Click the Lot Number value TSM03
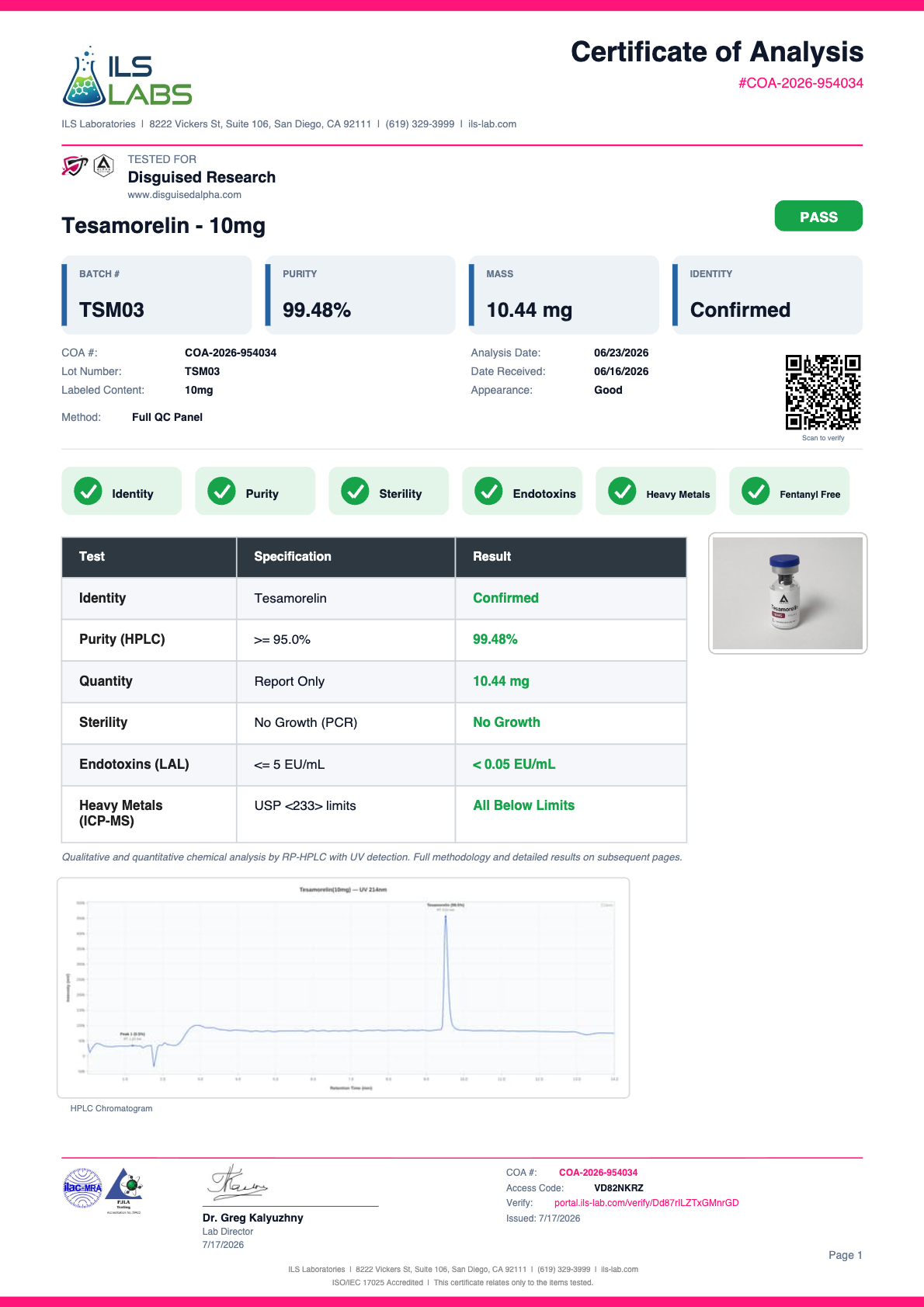 click(x=202, y=371)
